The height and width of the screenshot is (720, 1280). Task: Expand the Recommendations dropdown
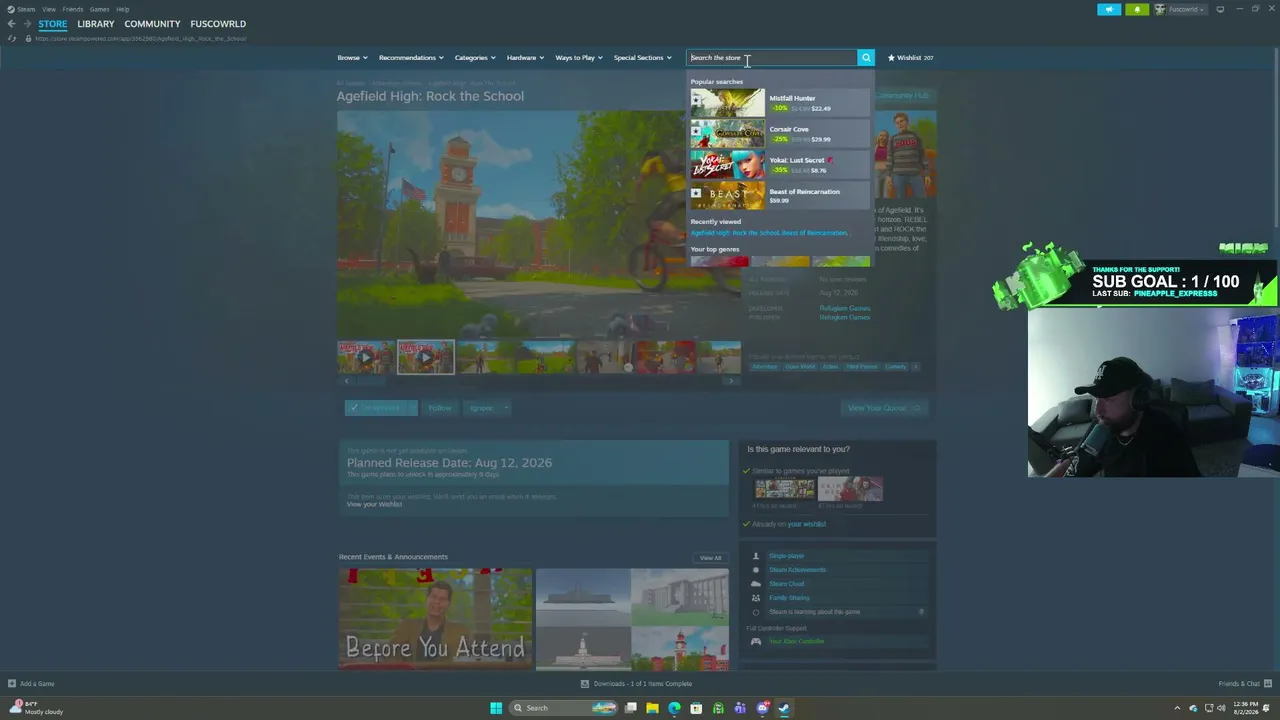(411, 58)
